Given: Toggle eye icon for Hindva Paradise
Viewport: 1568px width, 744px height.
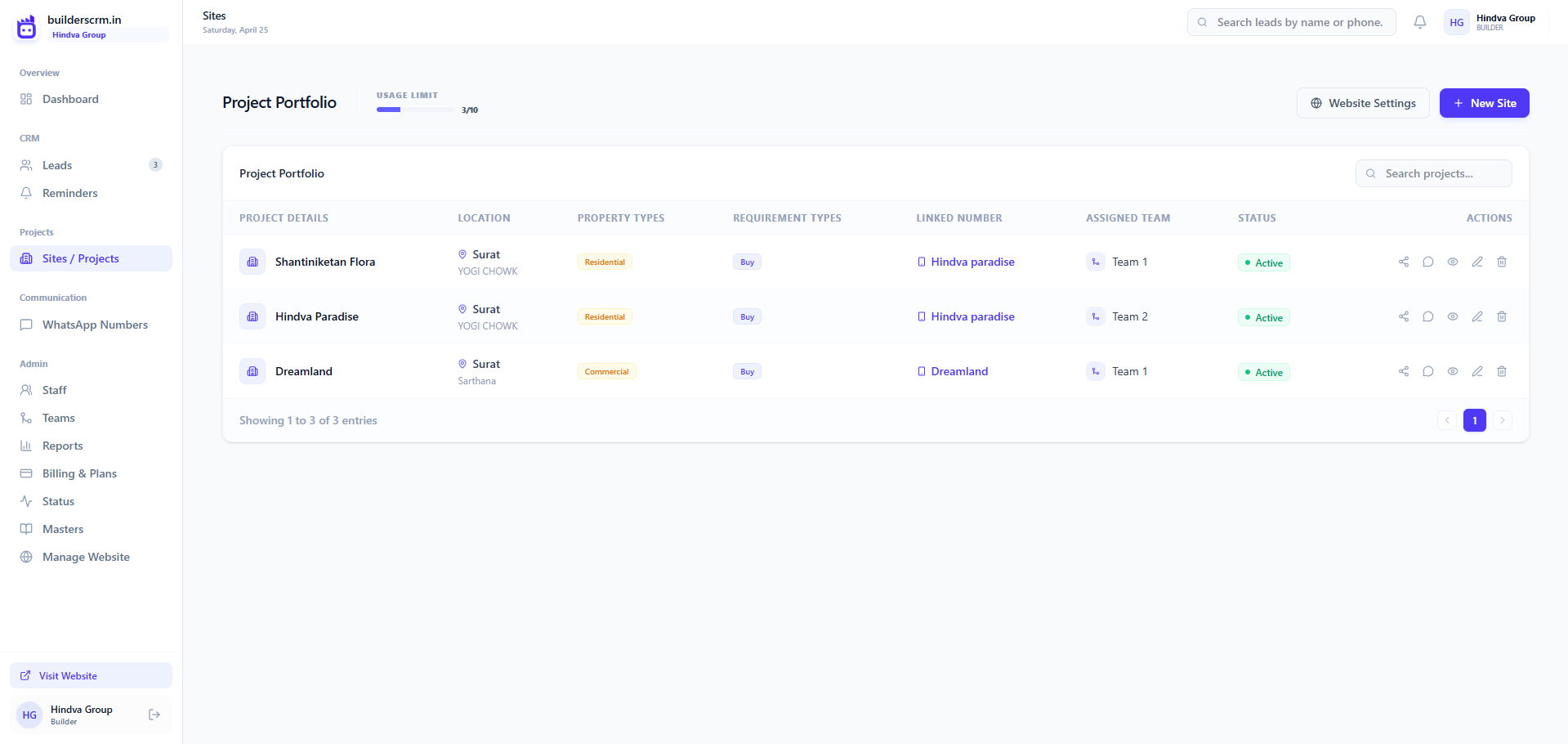Looking at the screenshot, I should click(x=1453, y=316).
